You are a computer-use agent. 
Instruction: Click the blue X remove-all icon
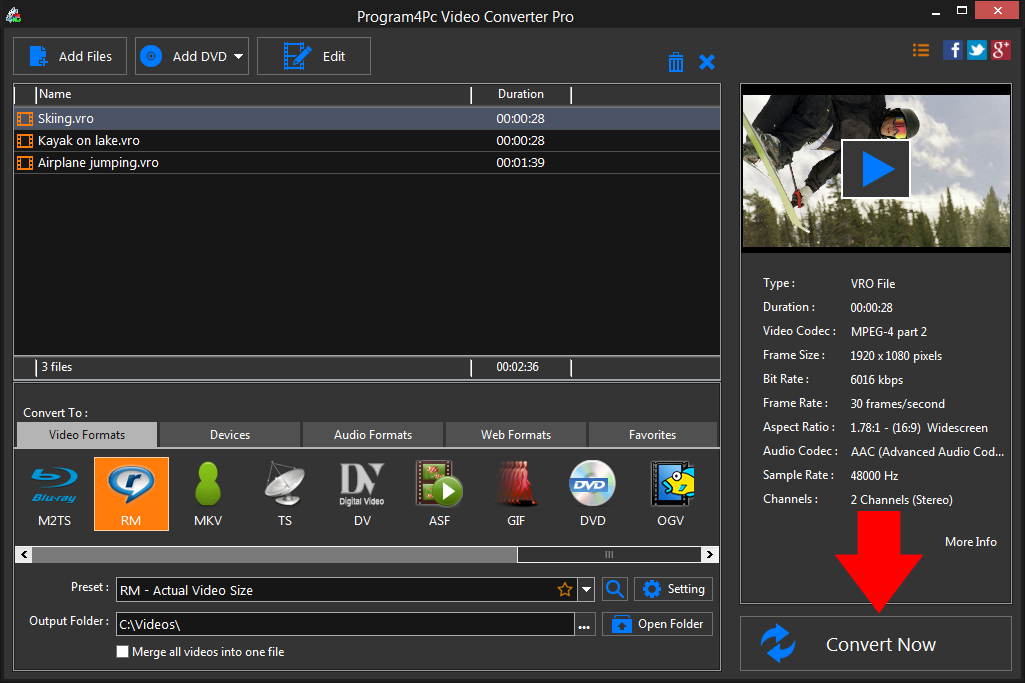[x=707, y=62]
